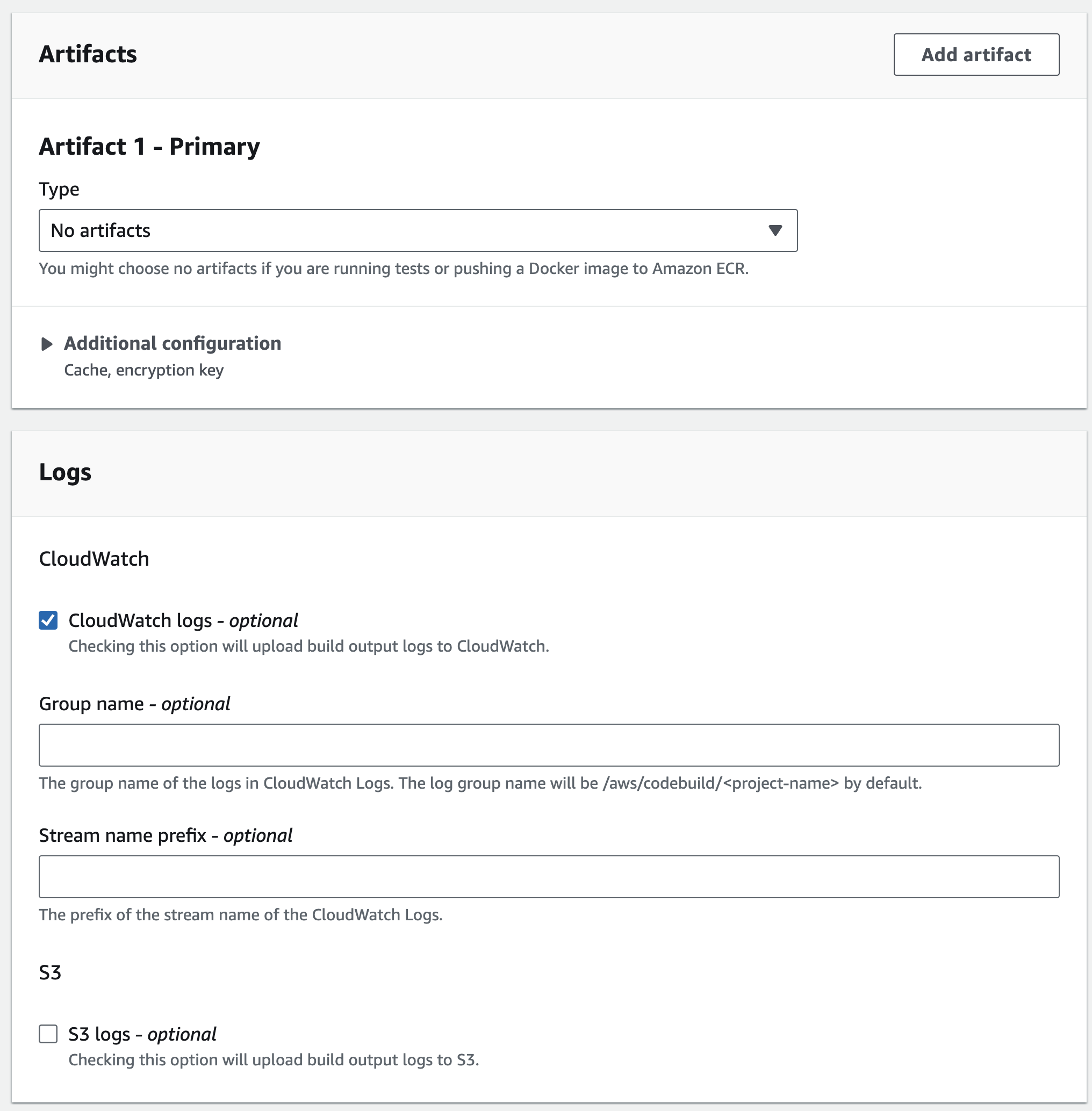Open the artifact Type dropdown
Image resolution: width=1092 pixels, height=1111 pixels.
click(x=418, y=230)
